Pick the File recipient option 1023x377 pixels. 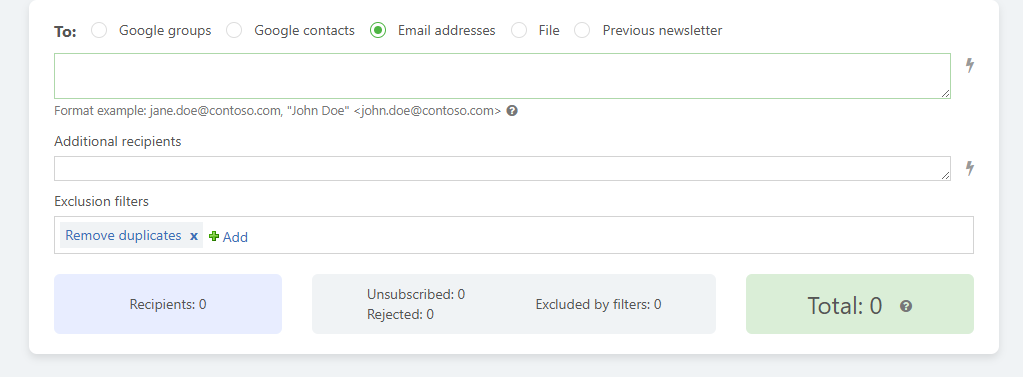pos(519,31)
